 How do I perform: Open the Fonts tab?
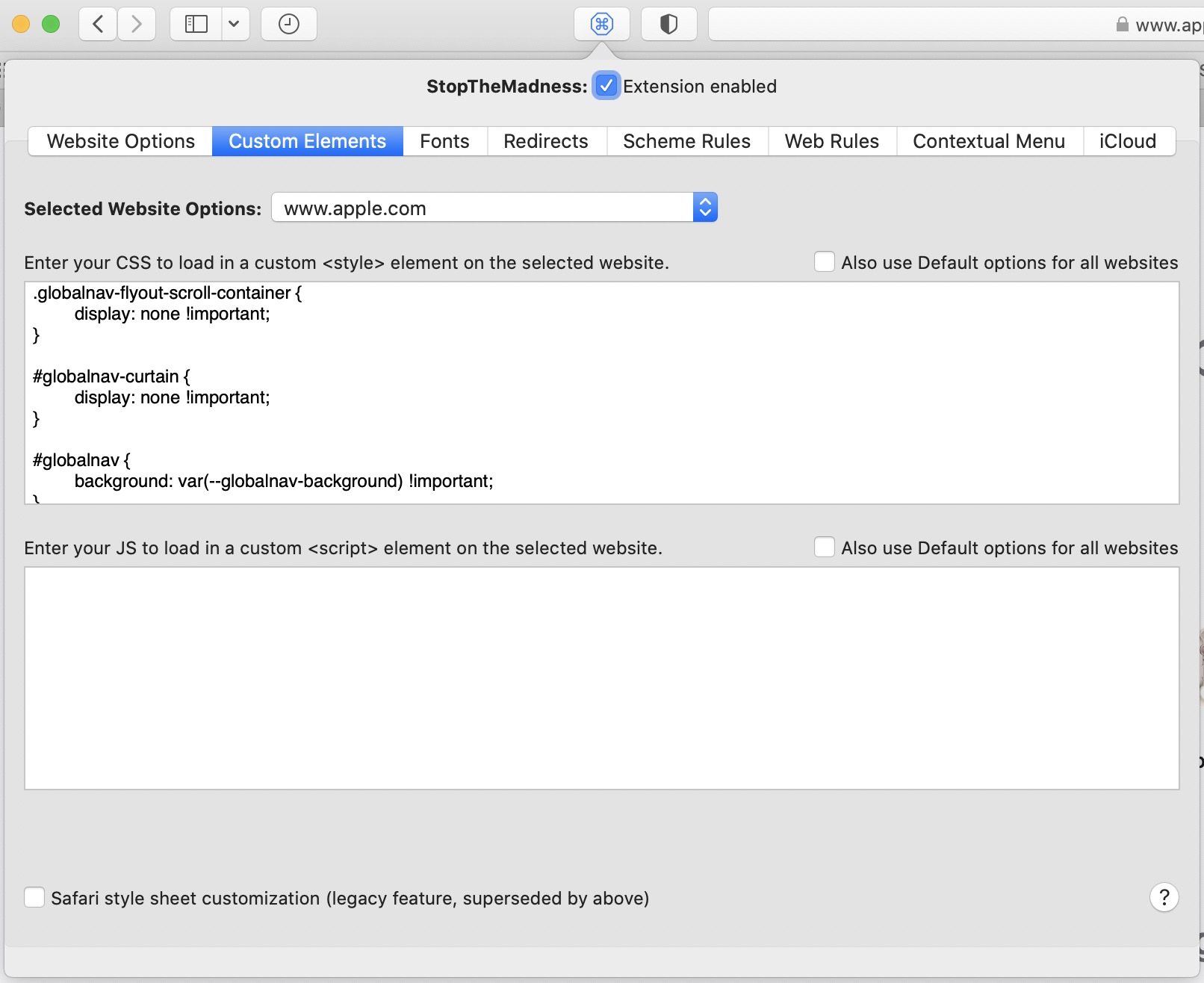pos(445,141)
